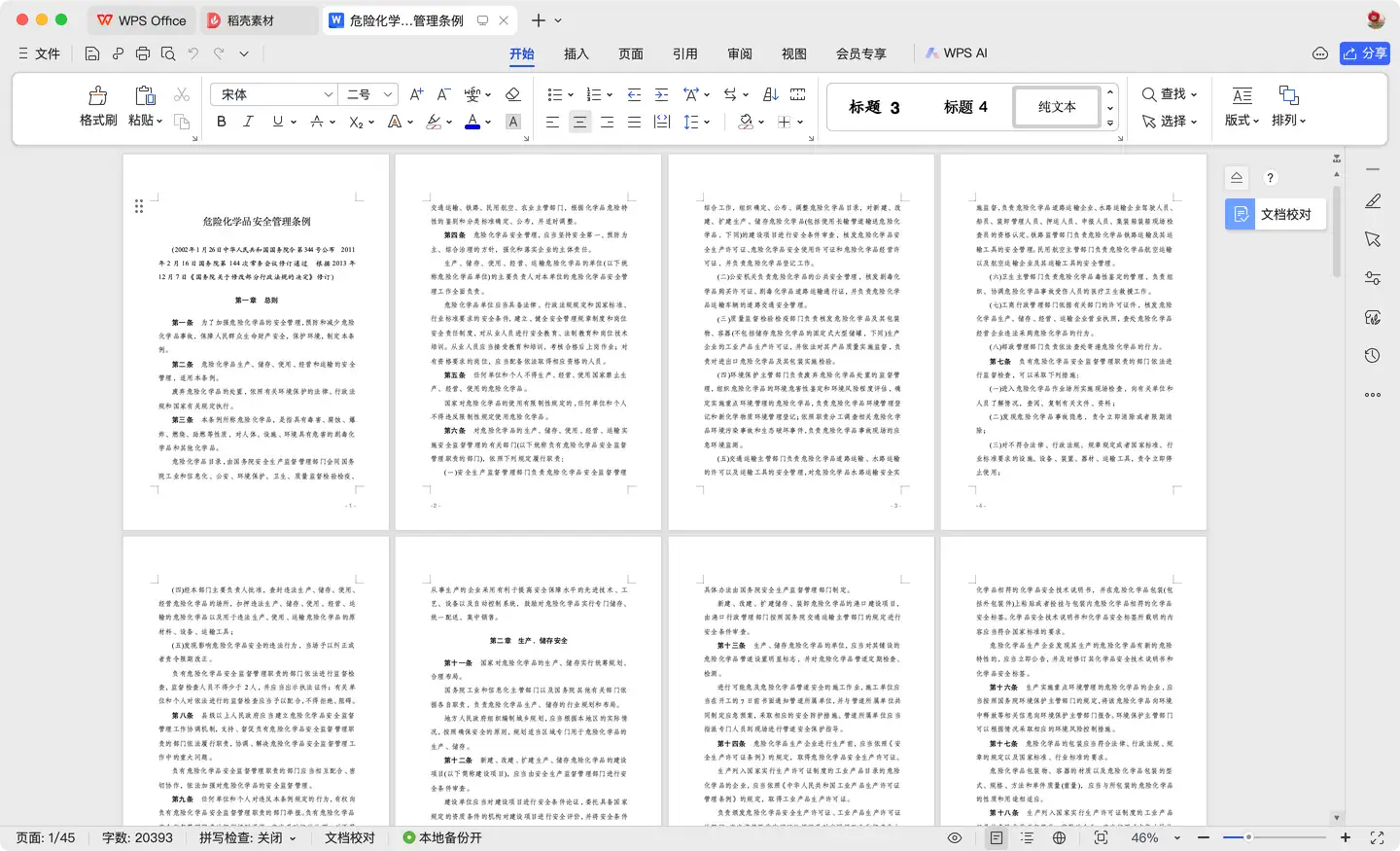Click the Increase Font Size (A+) icon

[x=416, y=94]
